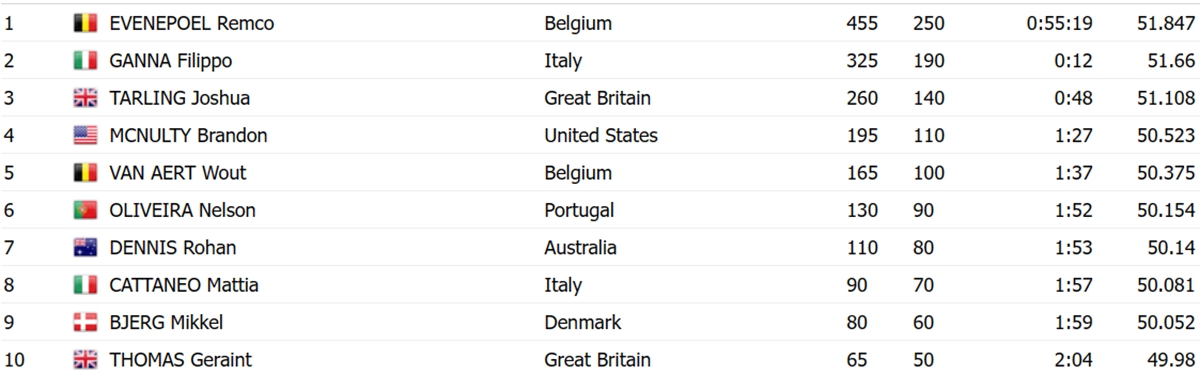Click the British flag beside TARLING Joshua

[85, 98]
